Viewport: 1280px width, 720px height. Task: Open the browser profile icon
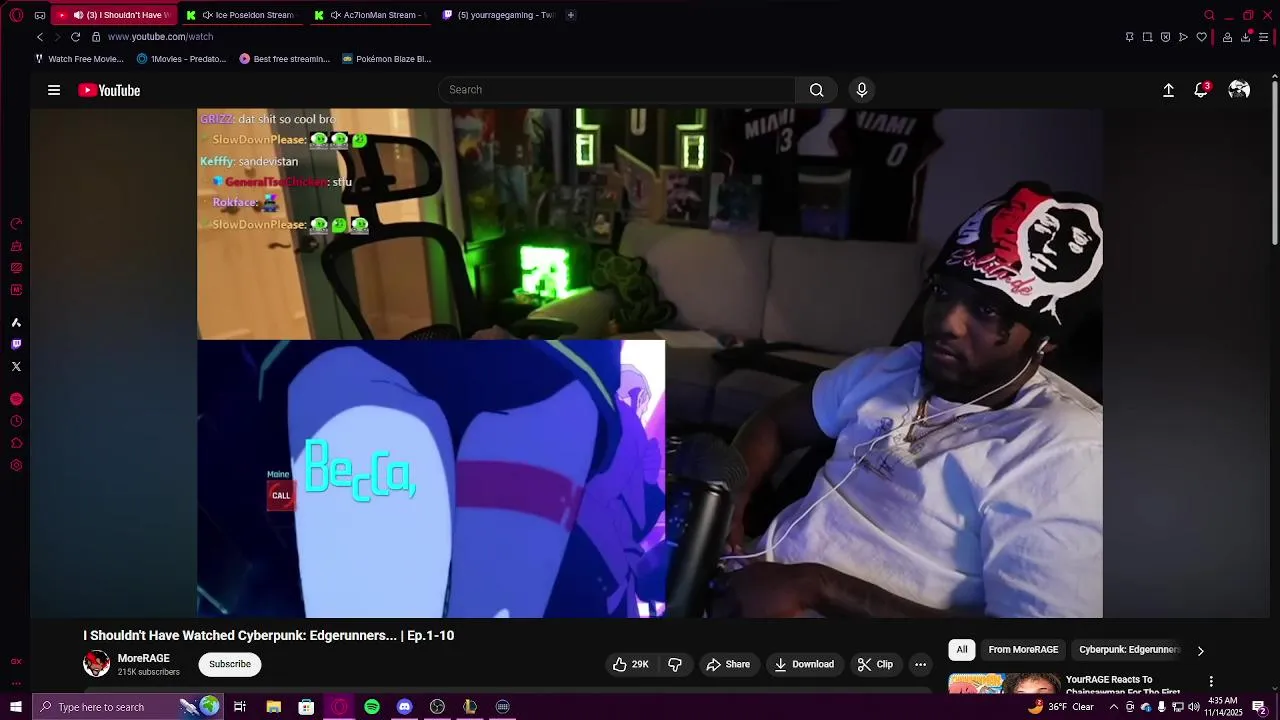click(x=1227, y=37)
